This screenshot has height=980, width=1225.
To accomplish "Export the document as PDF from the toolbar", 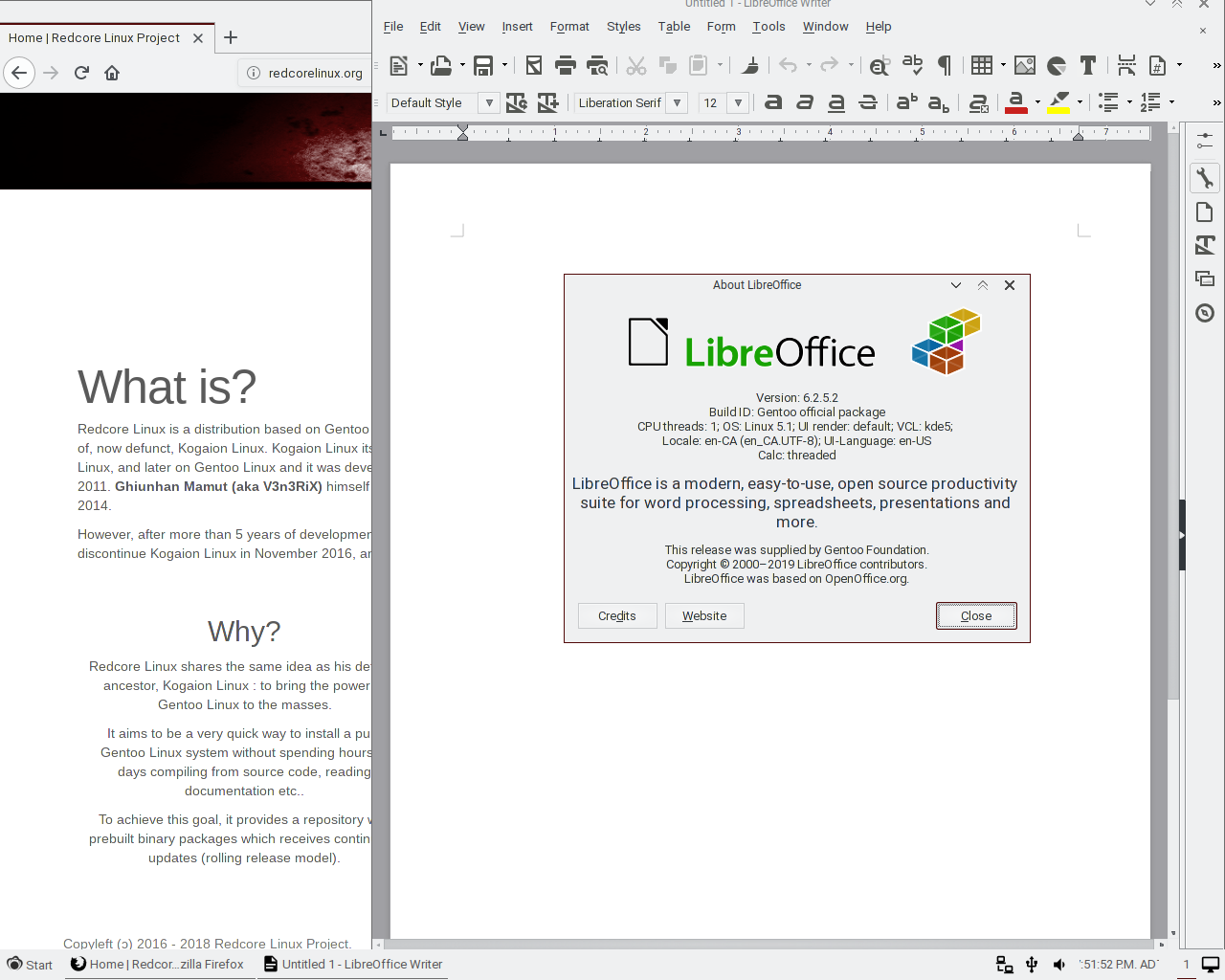I will [534, 65].
